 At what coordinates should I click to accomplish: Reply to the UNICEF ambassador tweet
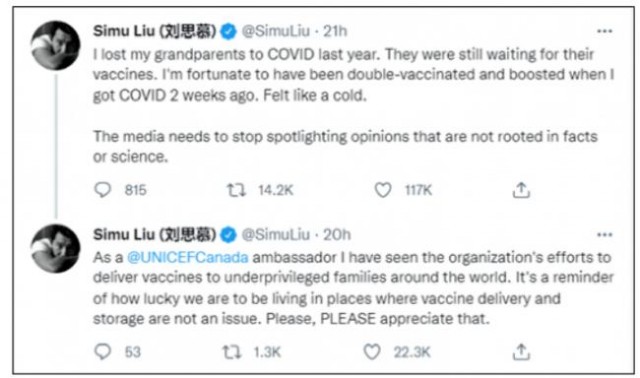click(102, 351)
